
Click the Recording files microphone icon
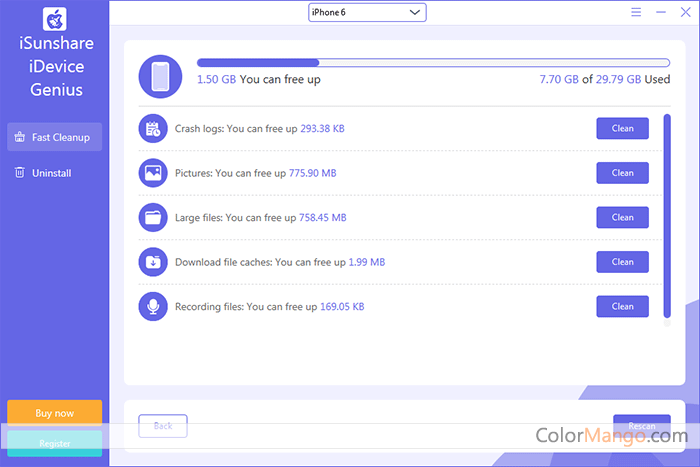153,306
